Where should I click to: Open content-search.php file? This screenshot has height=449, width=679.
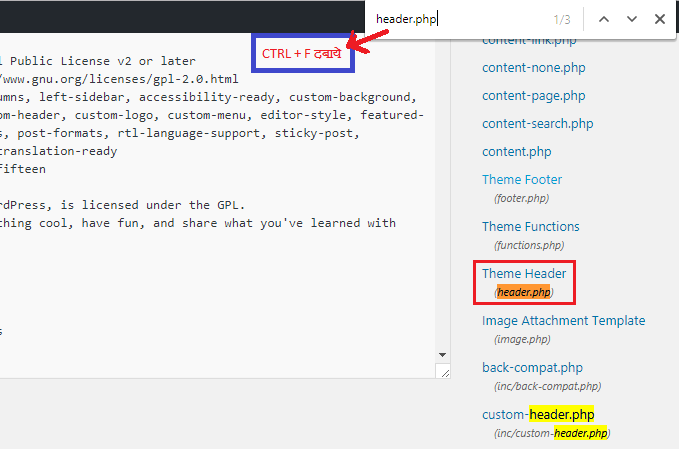pyautogui.click(x=537, y=124)
